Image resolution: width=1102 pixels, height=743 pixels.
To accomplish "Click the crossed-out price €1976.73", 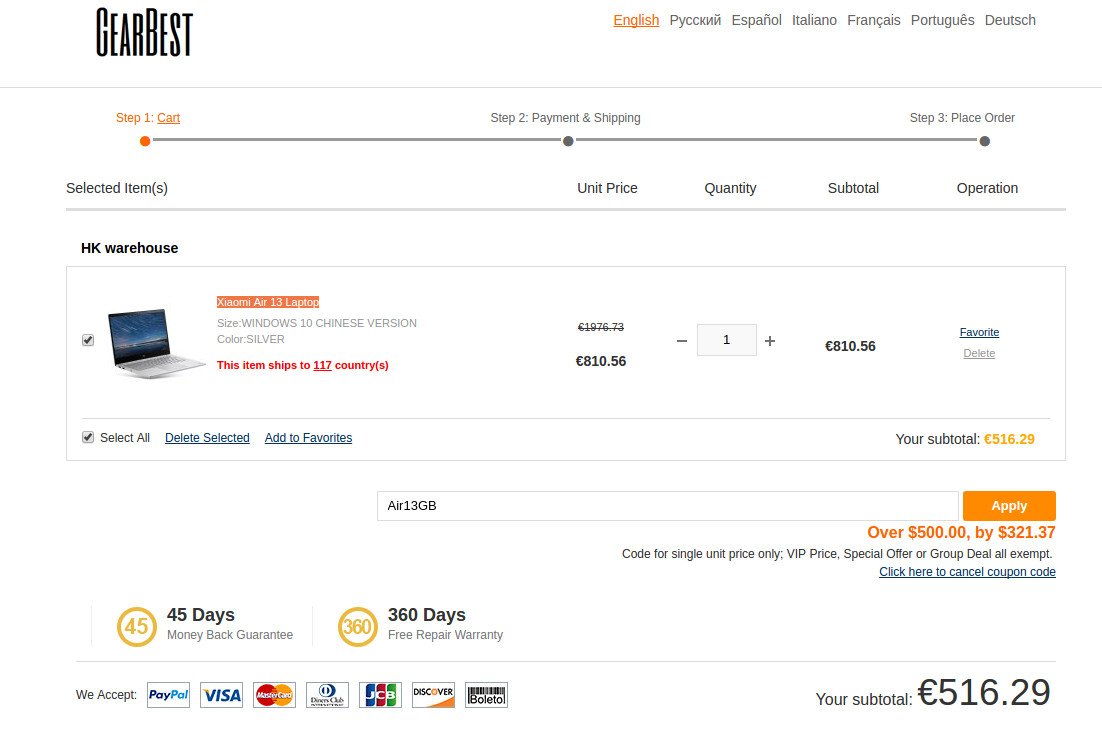I will (x=601, y=327).
